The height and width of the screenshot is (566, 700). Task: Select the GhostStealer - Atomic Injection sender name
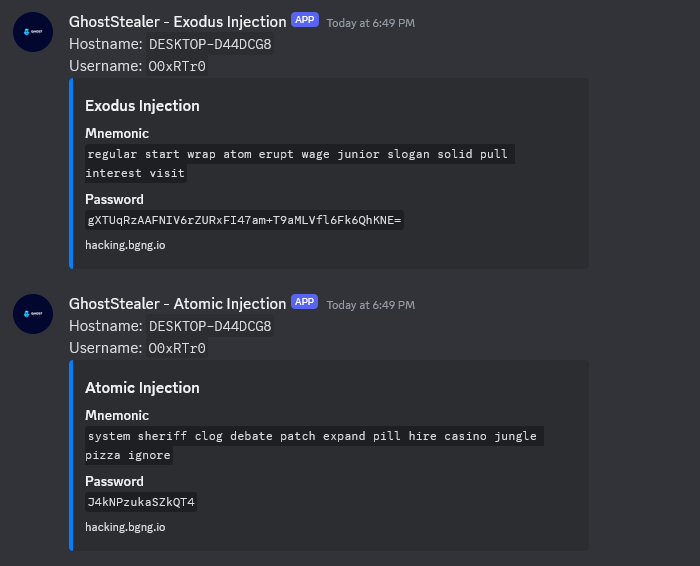[178, 304]
